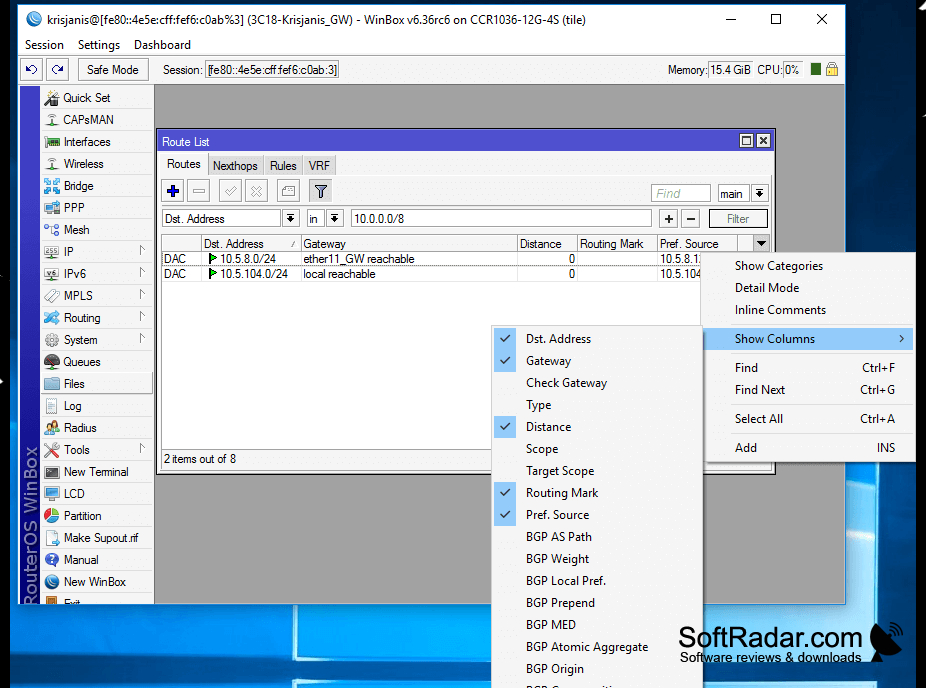Select Detail Mode from context menu
926x688 pixels.
767,288
